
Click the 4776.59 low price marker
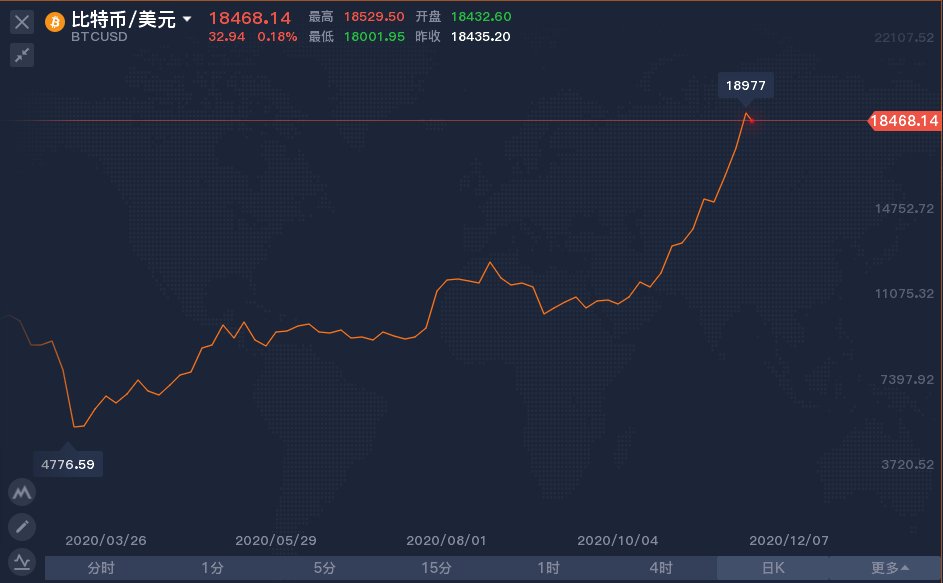tap(68, 463)
